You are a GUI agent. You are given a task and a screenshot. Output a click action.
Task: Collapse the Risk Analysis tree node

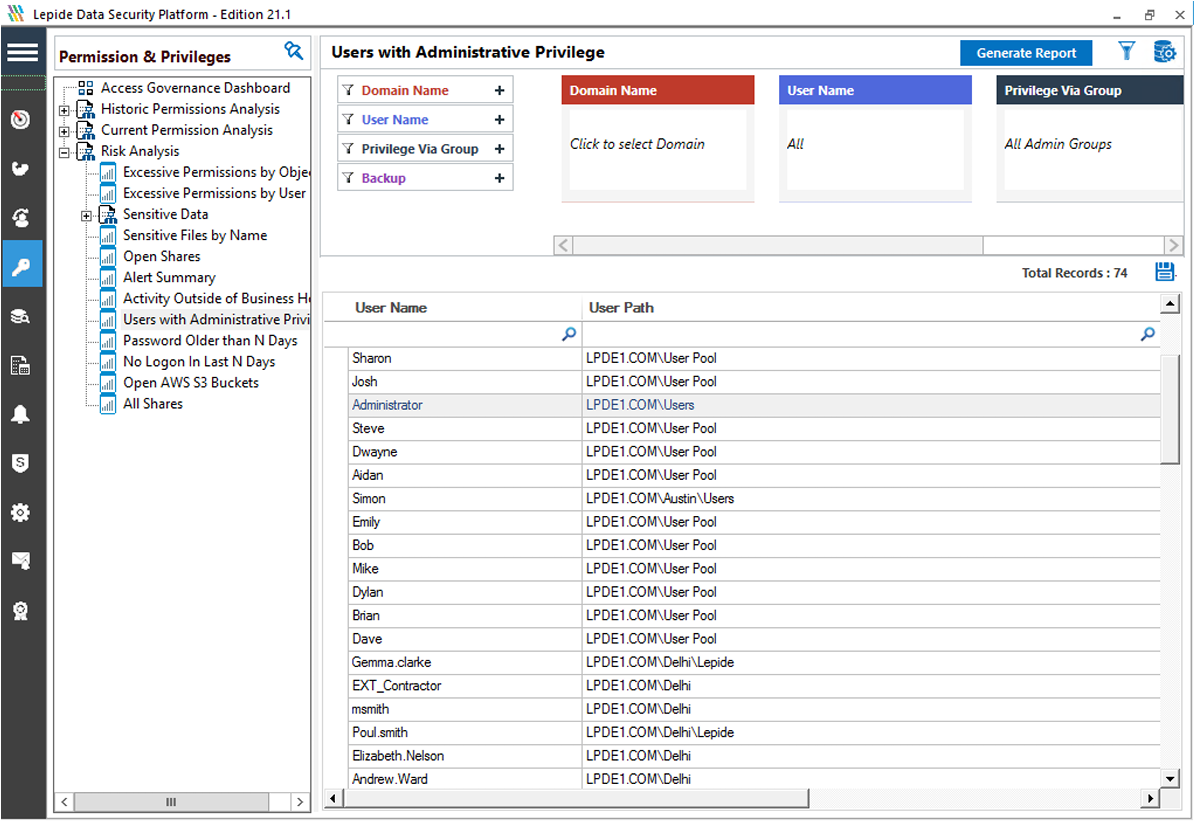tap(64, 152)
